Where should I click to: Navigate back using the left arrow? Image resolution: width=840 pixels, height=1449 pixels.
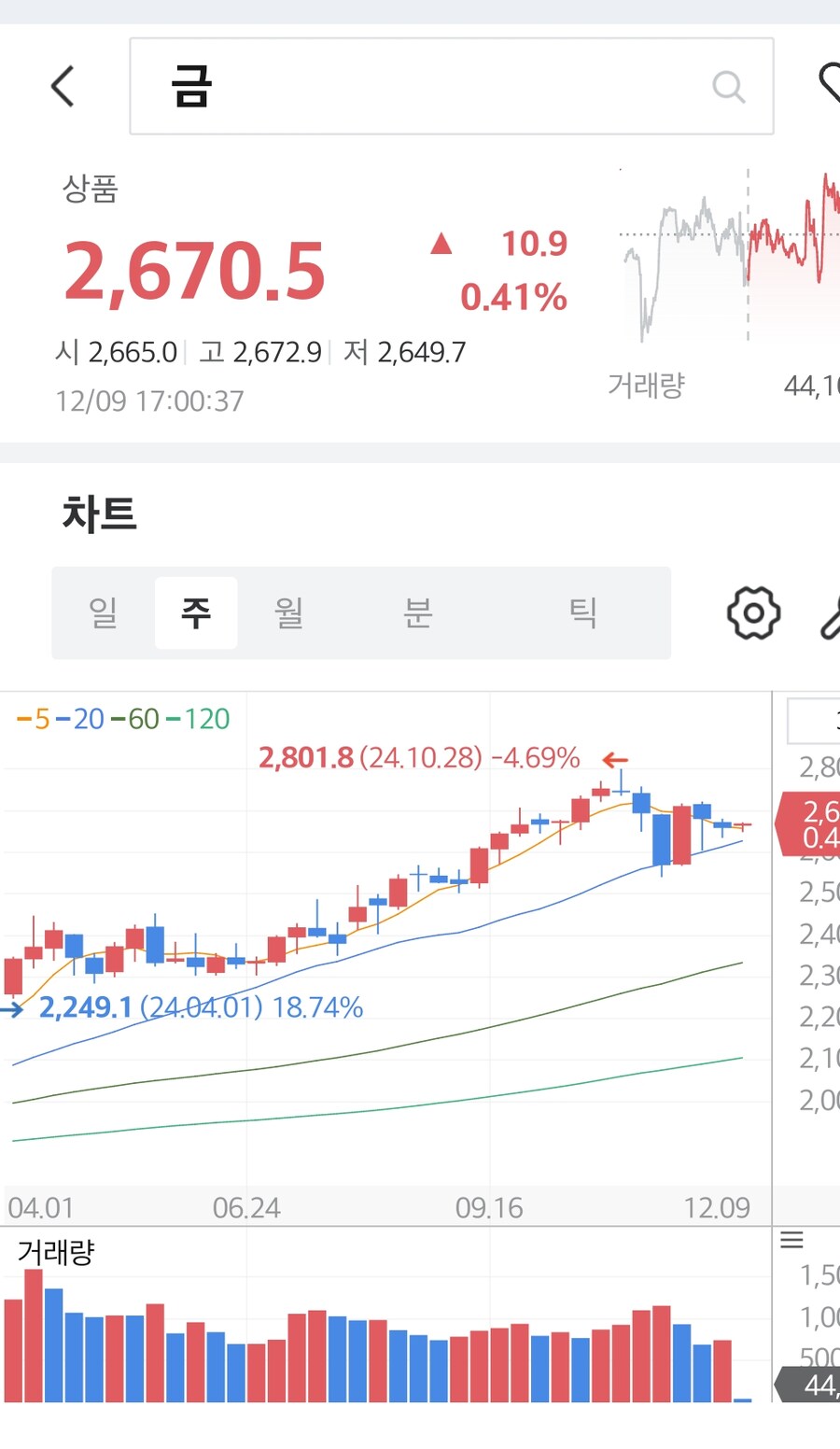(x=62, y=85)
